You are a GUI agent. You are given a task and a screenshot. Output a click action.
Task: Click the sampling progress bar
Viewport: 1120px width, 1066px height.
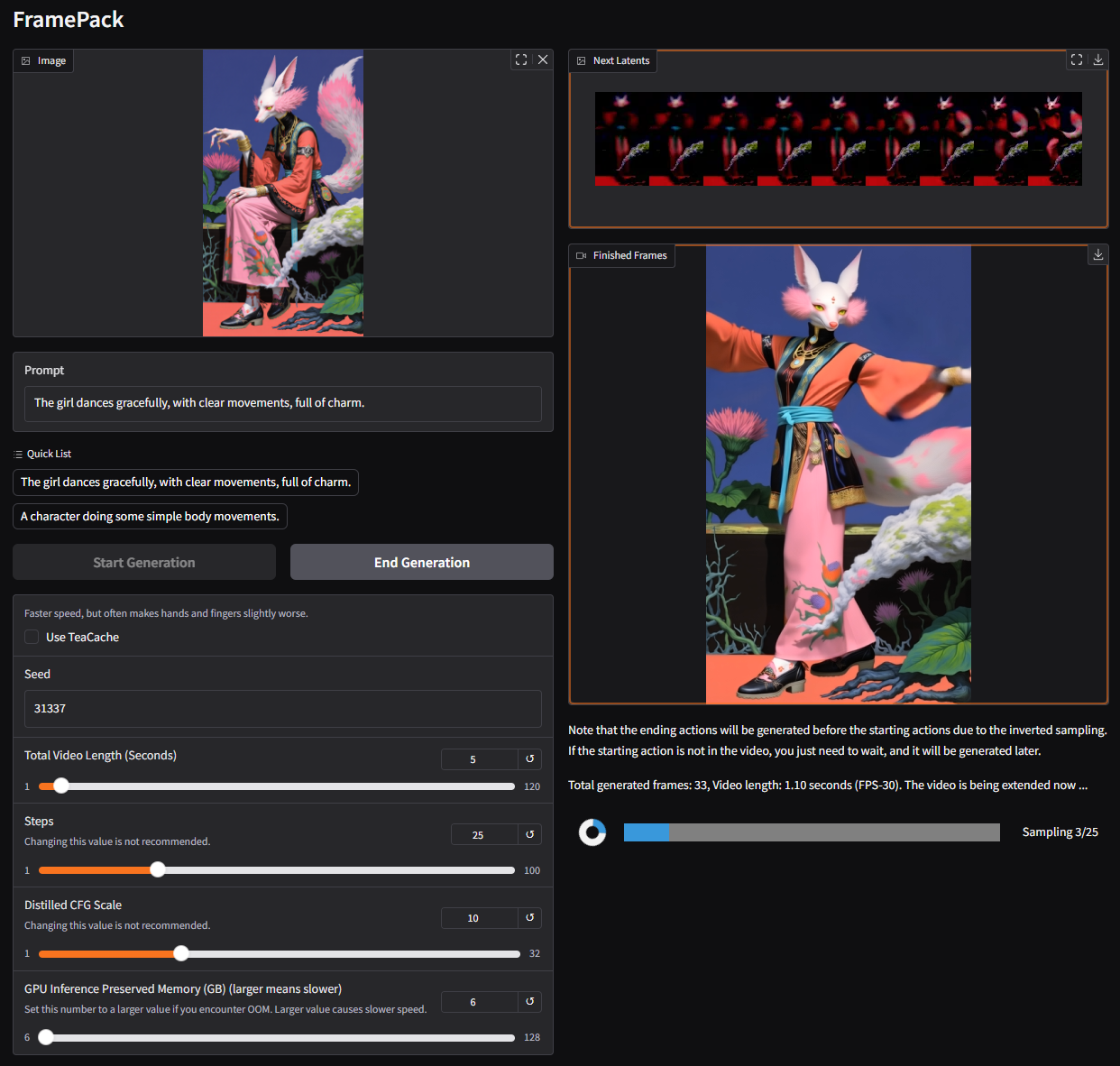click(812, 832)
